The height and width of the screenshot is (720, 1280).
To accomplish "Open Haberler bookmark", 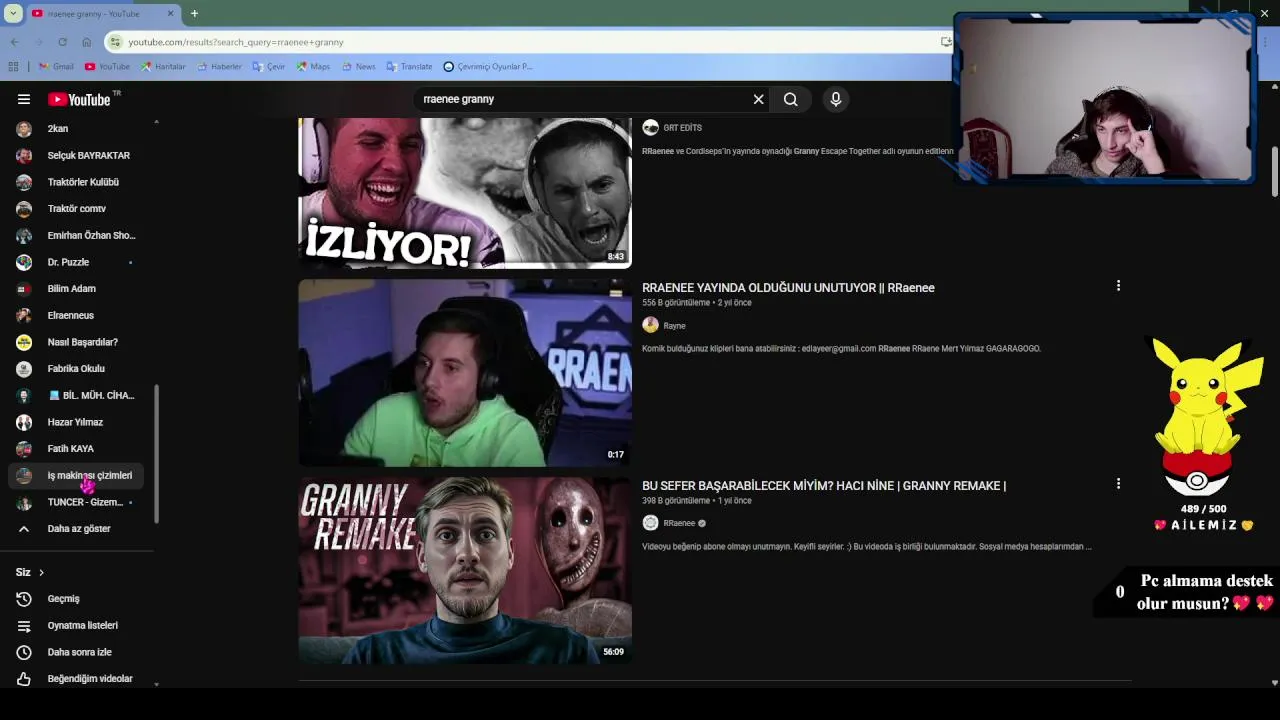I will pos(219,67).
